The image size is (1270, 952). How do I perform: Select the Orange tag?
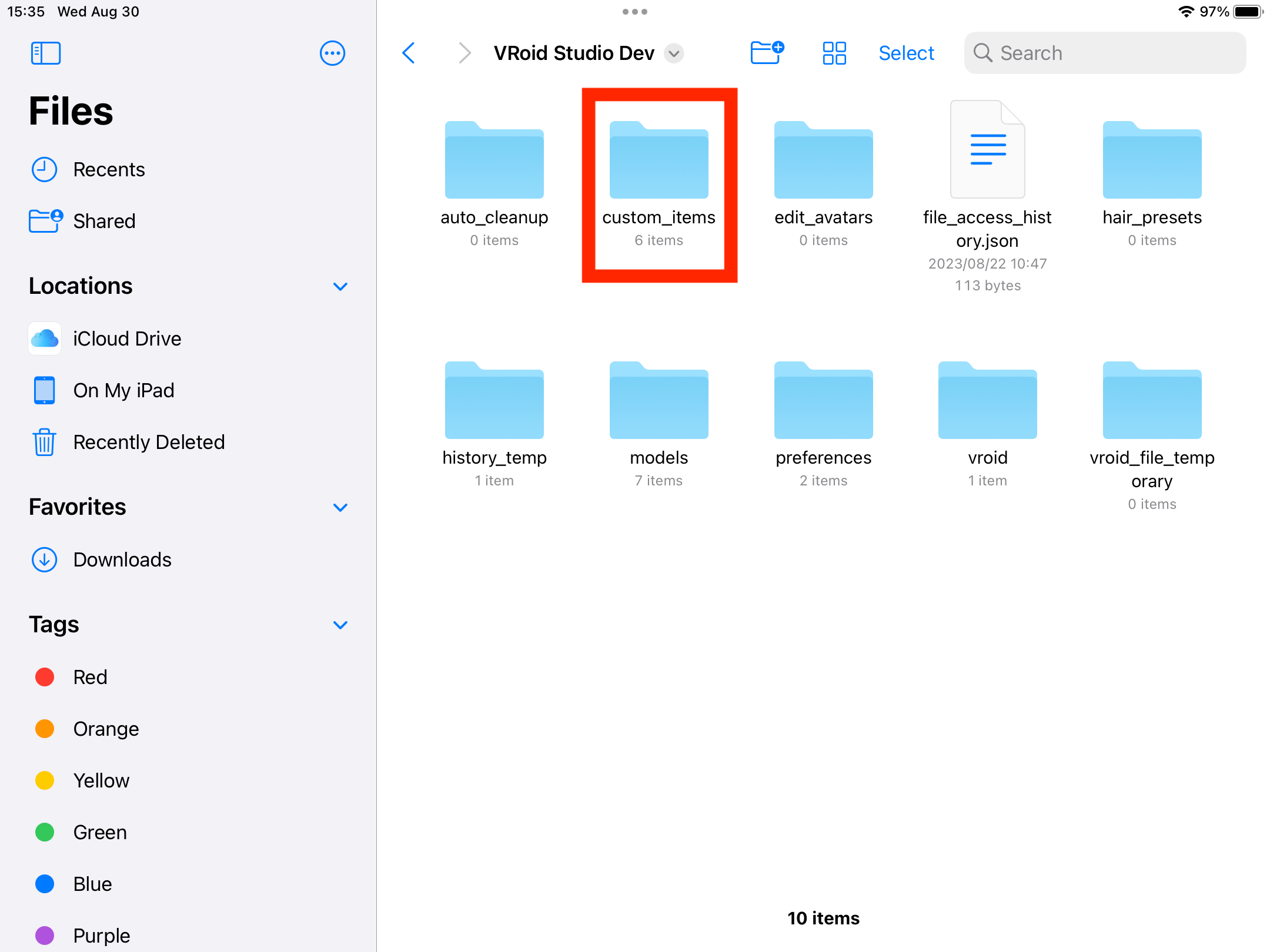(188, 729)
